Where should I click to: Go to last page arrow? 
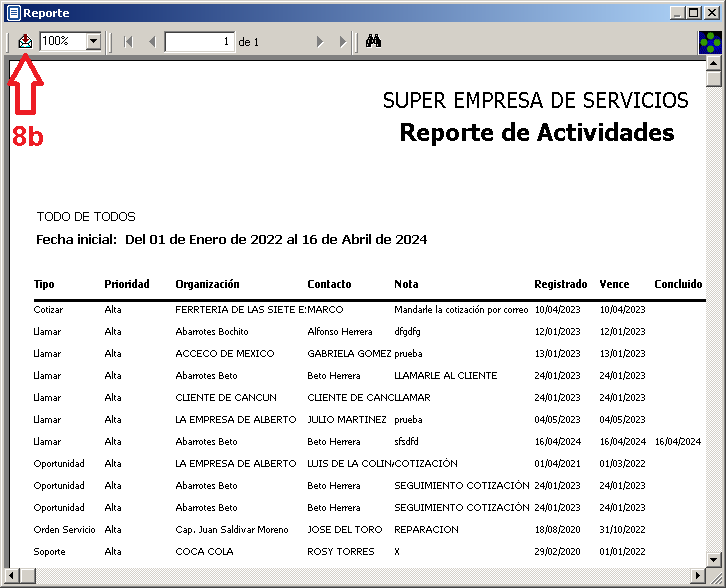(343, 42)
